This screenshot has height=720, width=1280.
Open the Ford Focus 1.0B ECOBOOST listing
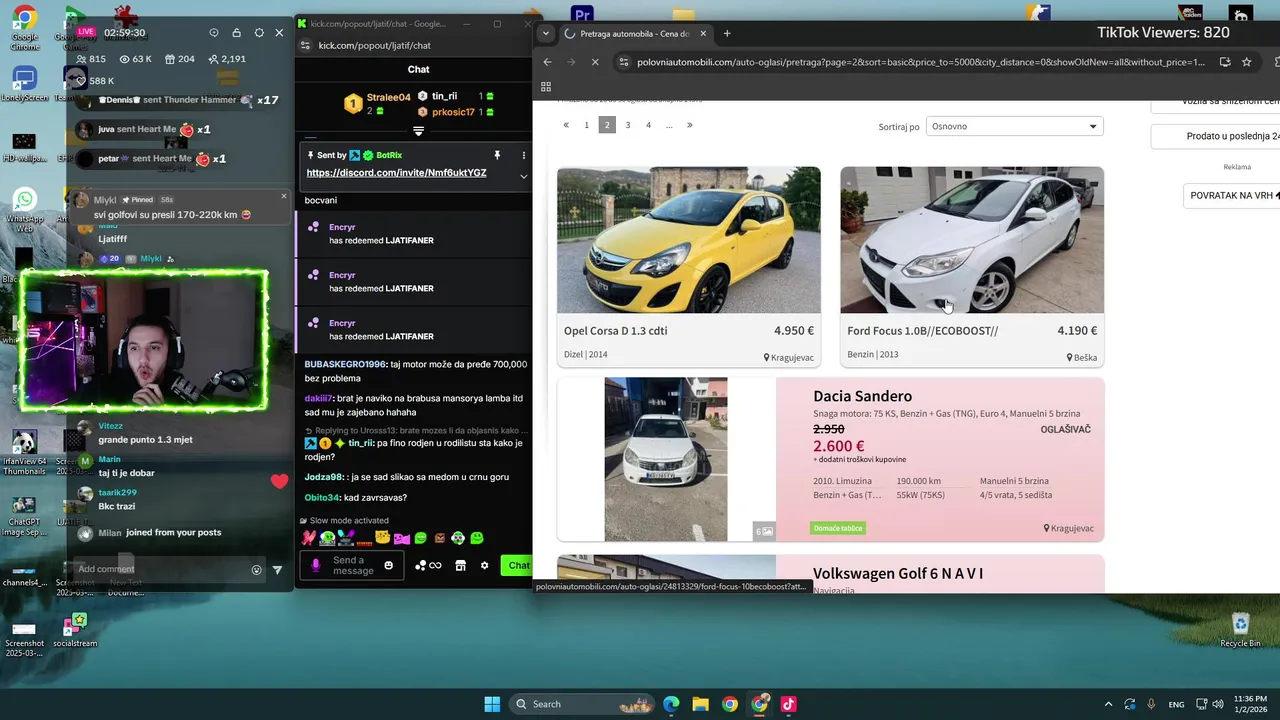tap(922, 331)
